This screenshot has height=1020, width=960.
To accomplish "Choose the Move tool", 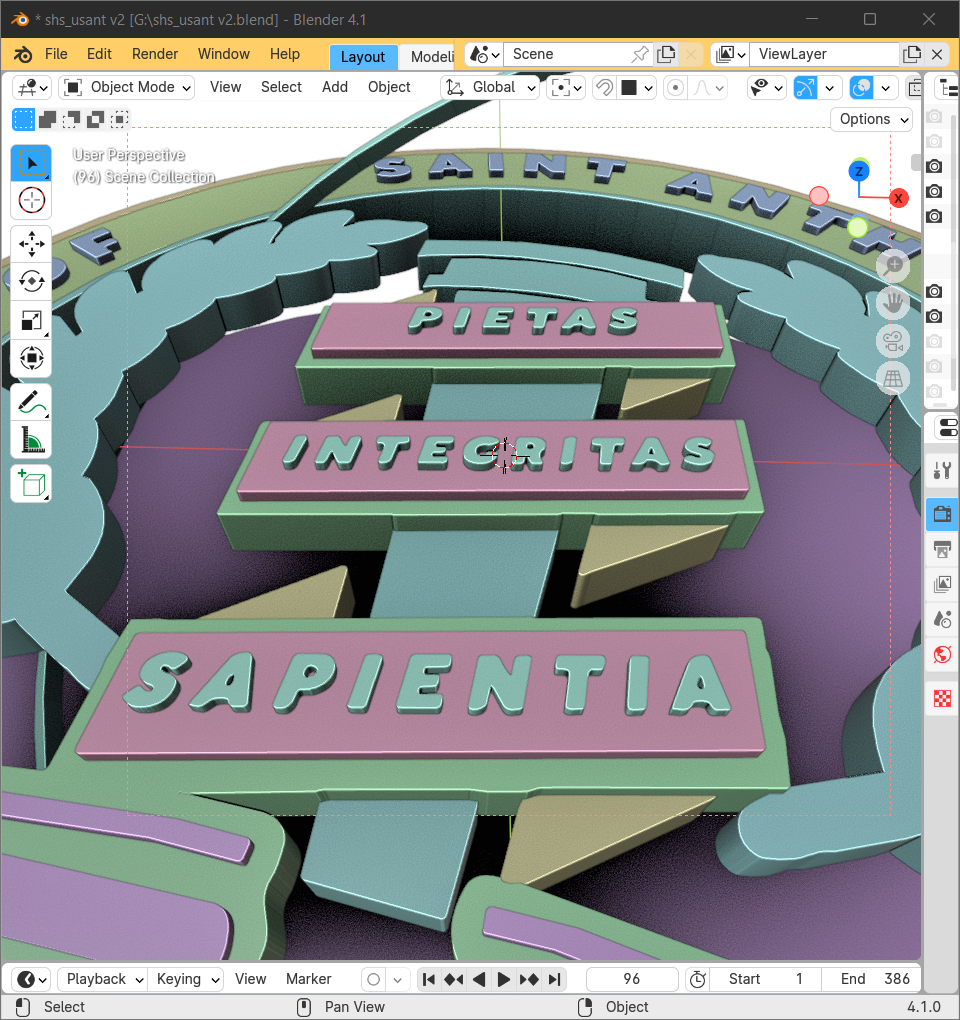I will tap(31, 244).
